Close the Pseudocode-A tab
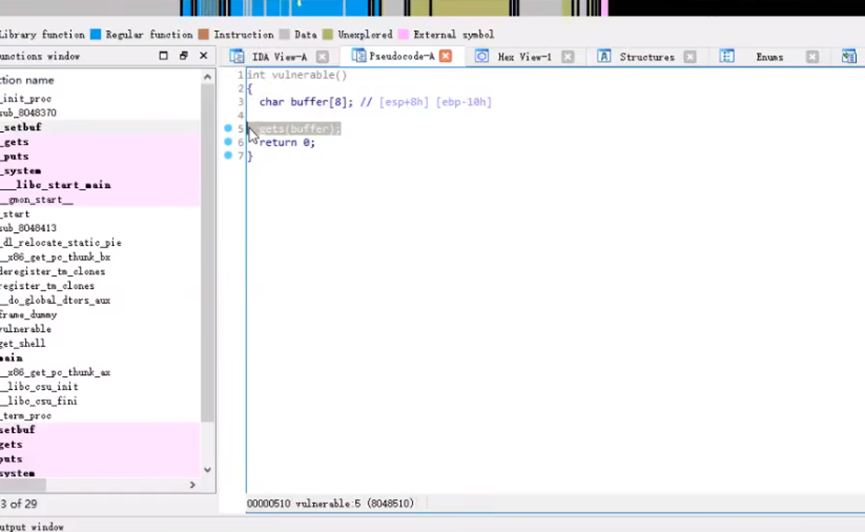 (446, 57)
